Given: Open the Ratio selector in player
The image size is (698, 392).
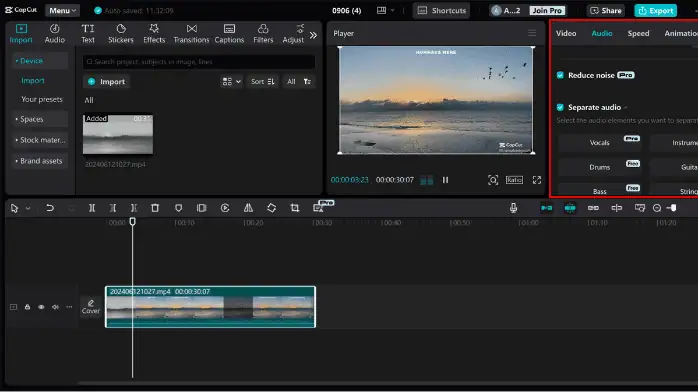Looking at the screenshot, I should coord(514,180).
